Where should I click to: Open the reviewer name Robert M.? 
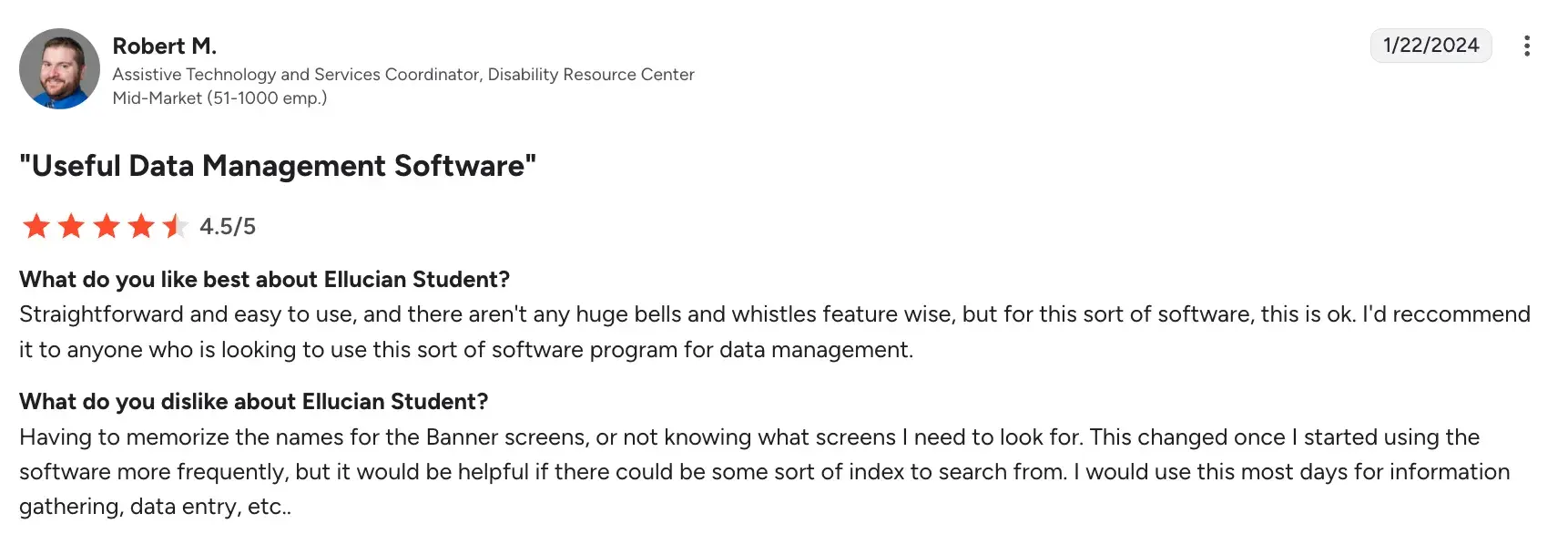(164, 46)
